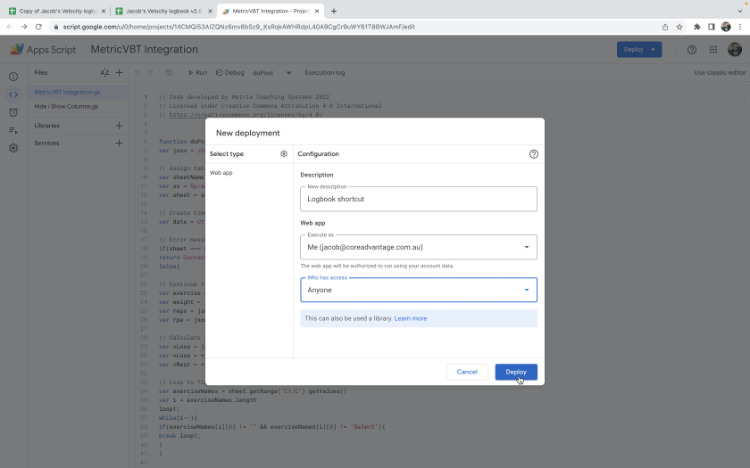The width and height of the screenshot is (750, 468).
Task: Share this page from address bar
Action: [665, 27]
